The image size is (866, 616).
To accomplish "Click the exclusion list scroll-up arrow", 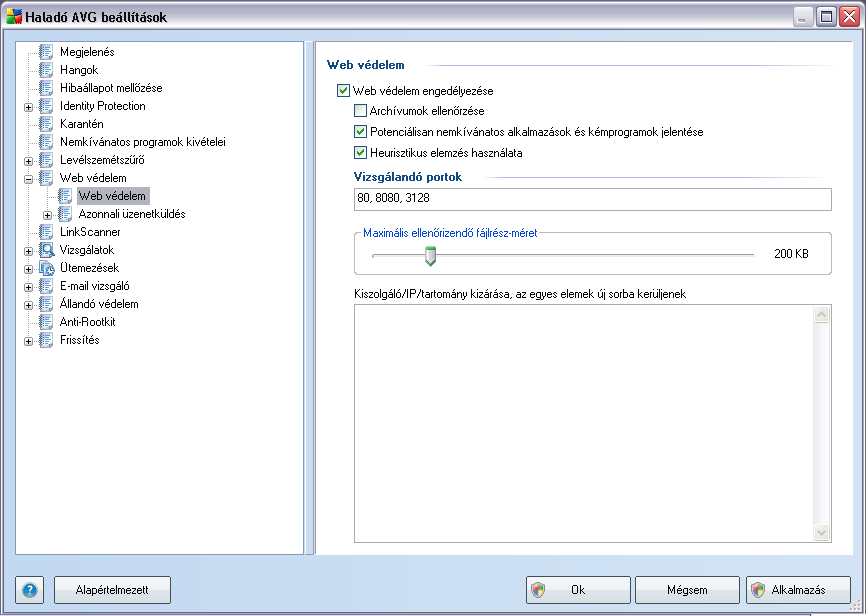I will 822,314.
